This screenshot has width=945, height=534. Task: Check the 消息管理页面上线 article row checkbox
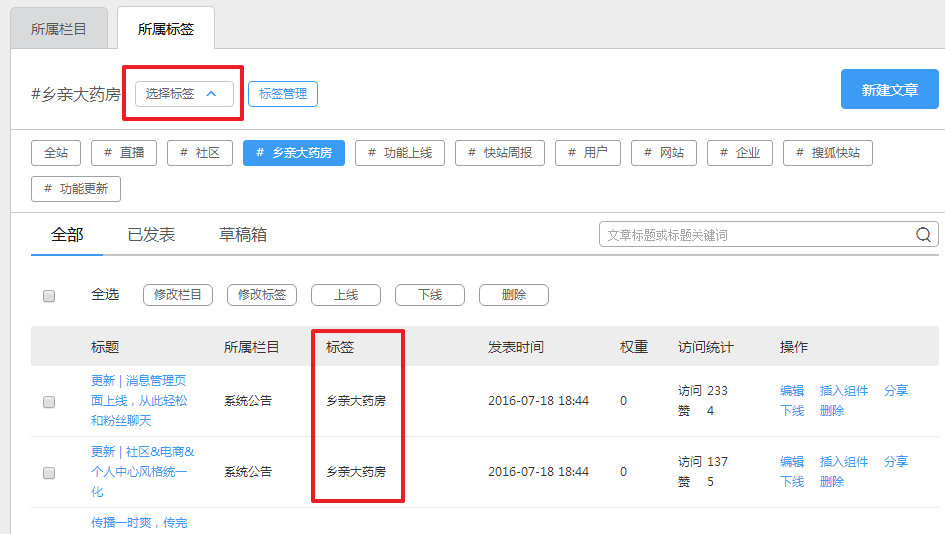pos(49,401)
